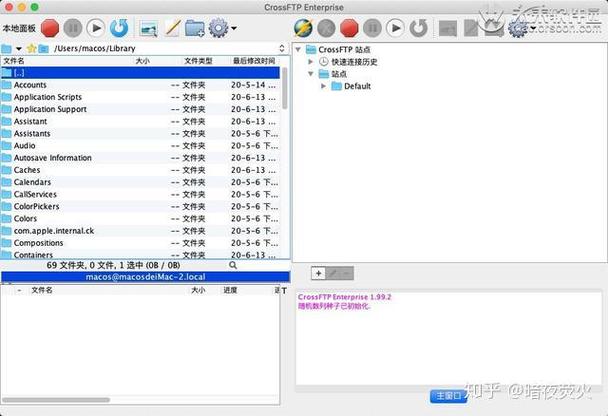Click the pause button in the local panel toolbar

[x=73, y=28]
